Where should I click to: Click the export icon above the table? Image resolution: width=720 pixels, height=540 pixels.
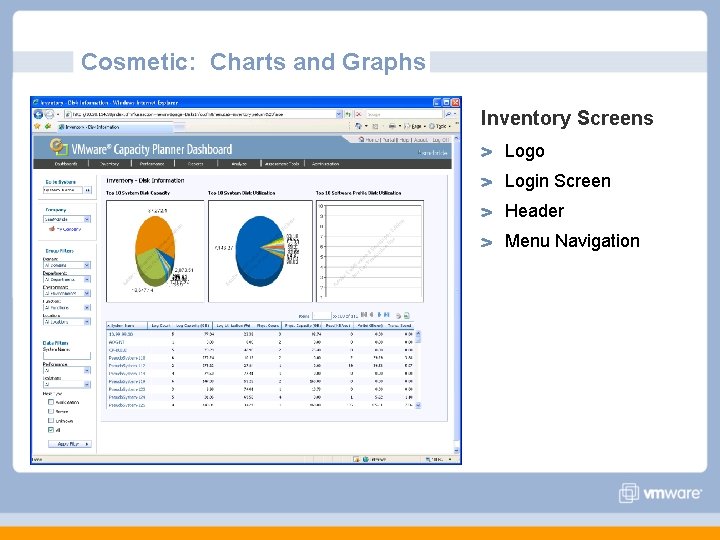tap(406, 315)
